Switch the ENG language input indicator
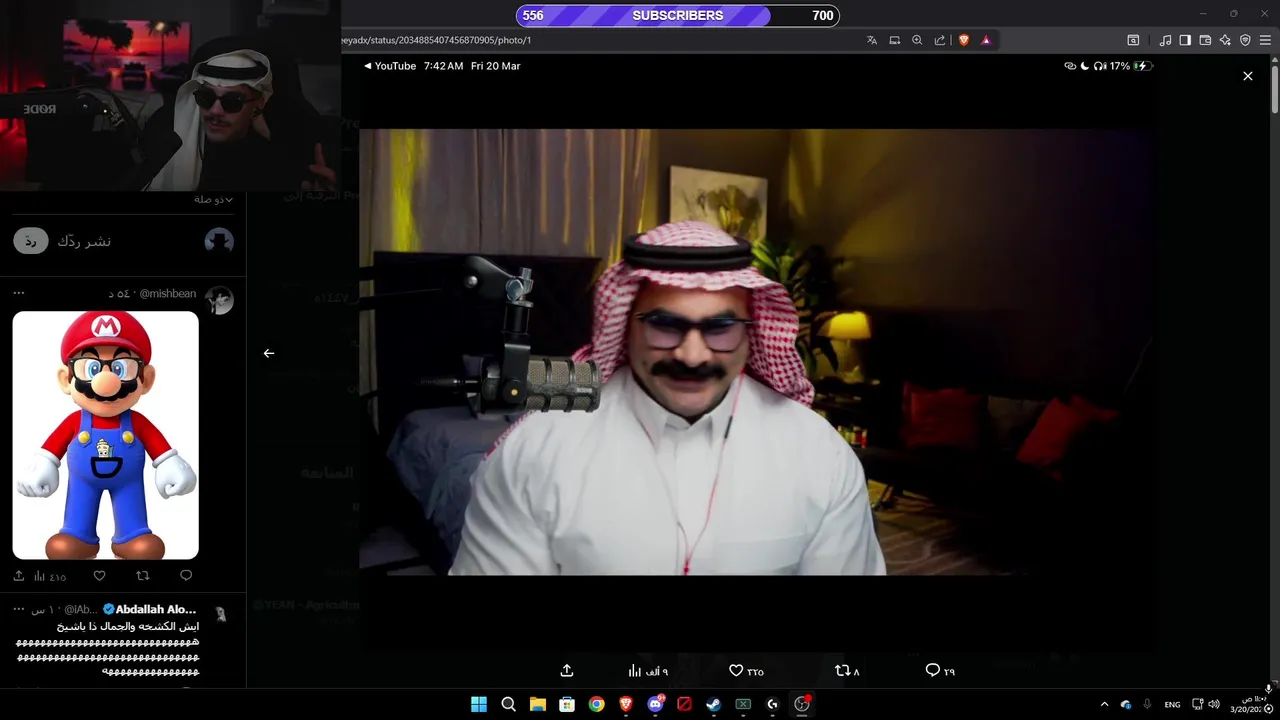 point(1173,704)
